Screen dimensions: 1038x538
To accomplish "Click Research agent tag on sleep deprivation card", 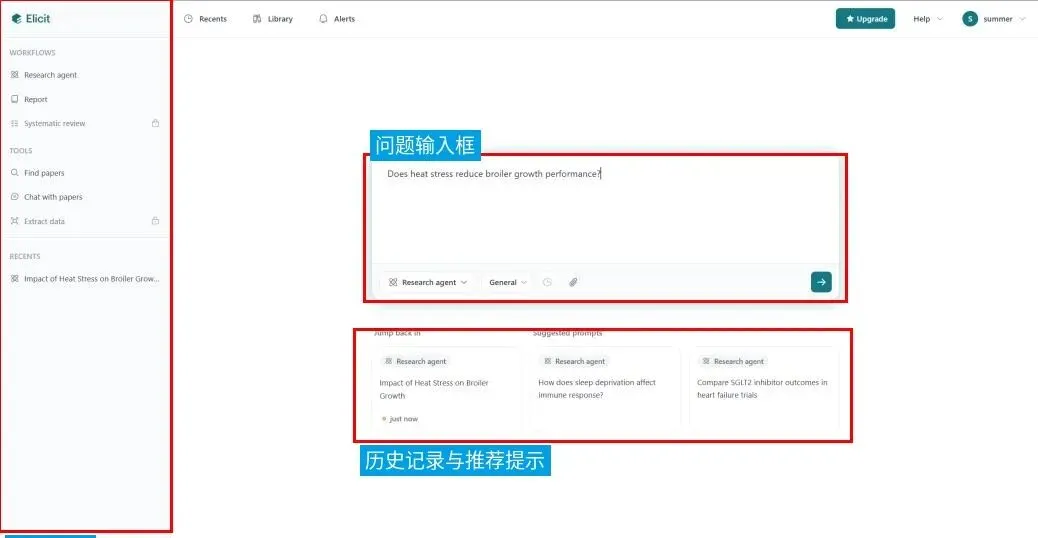I will pyautogui.click(x=574, y=361).
